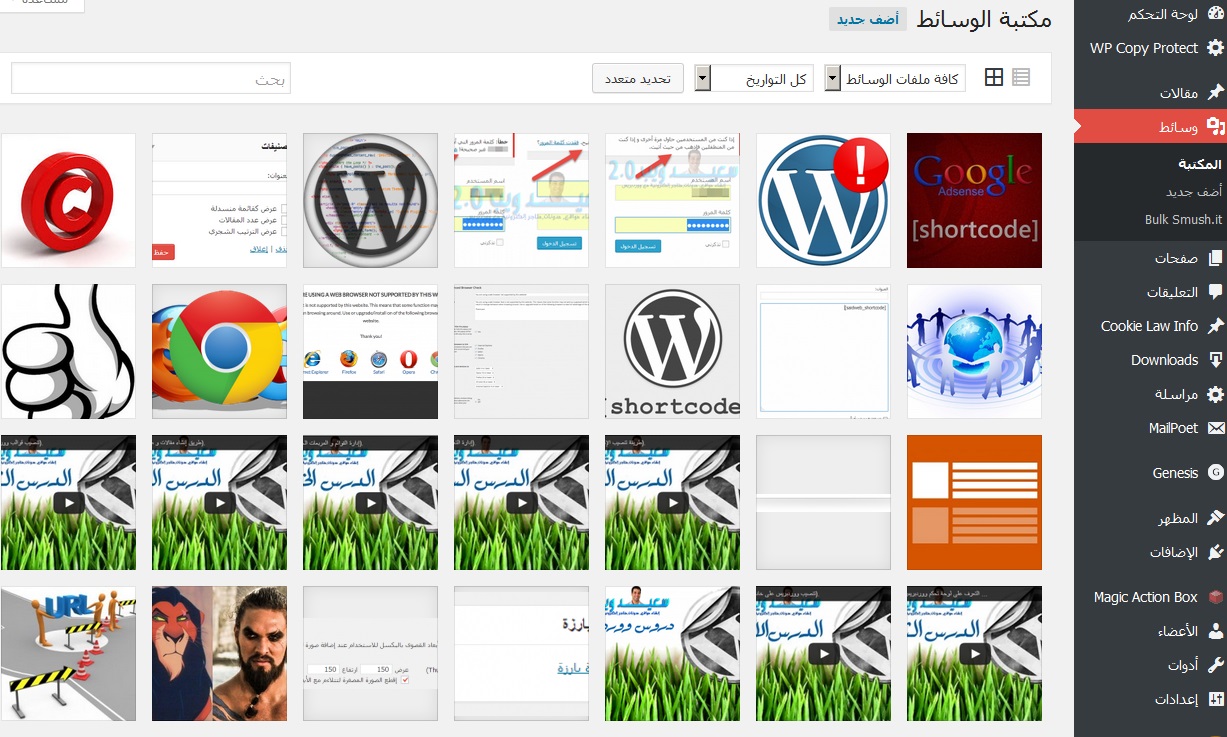Click the بحث search field
Screen dimensions: 1227x737
click(x=151, y=79)
